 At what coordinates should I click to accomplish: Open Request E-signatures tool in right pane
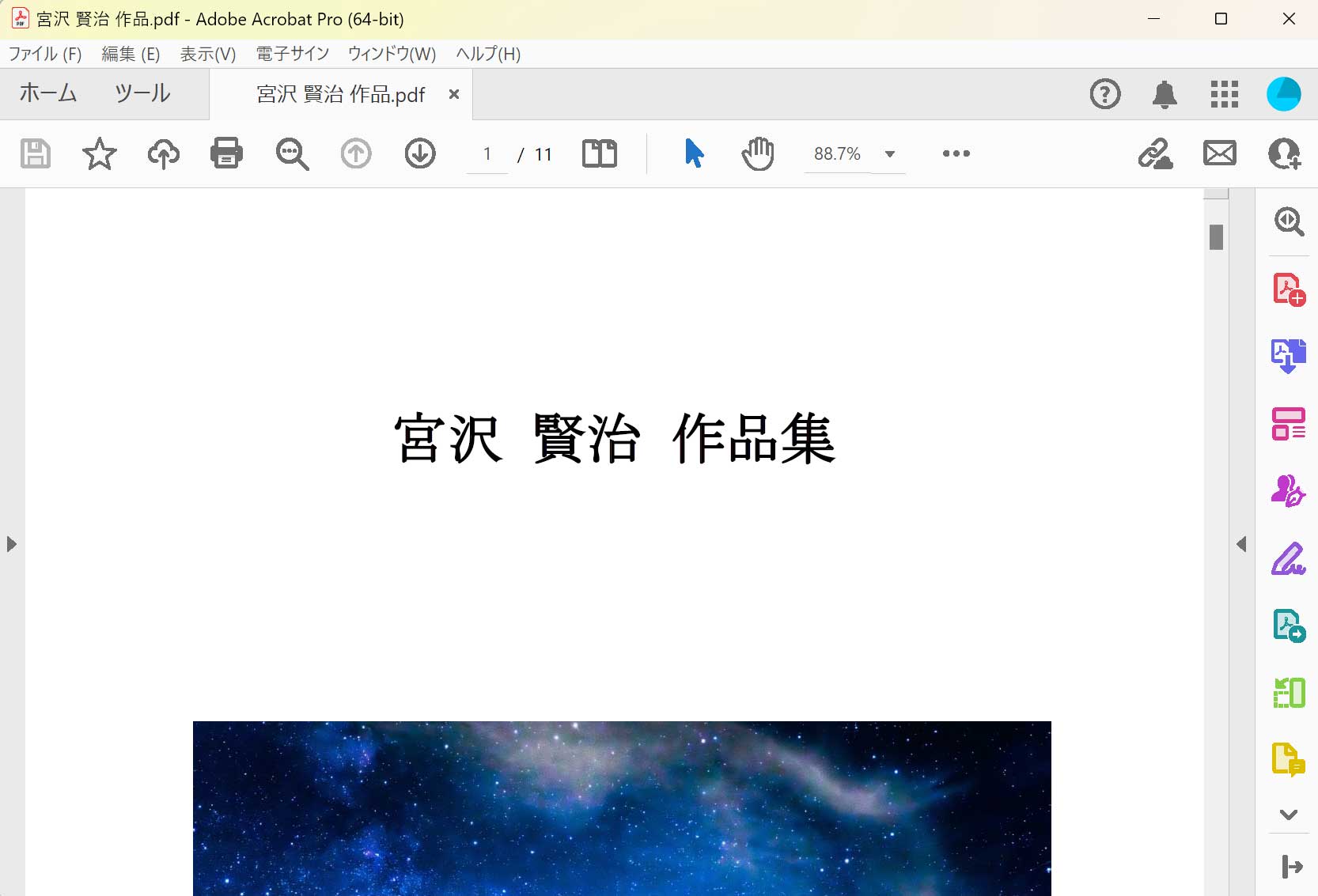pos(1289,491)
